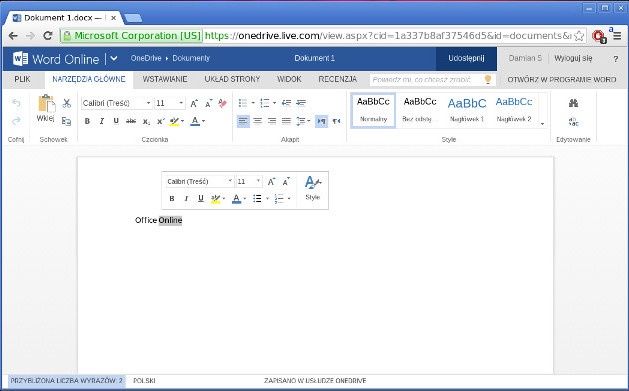Decrease font size in the ribbon

pos(209,103)
